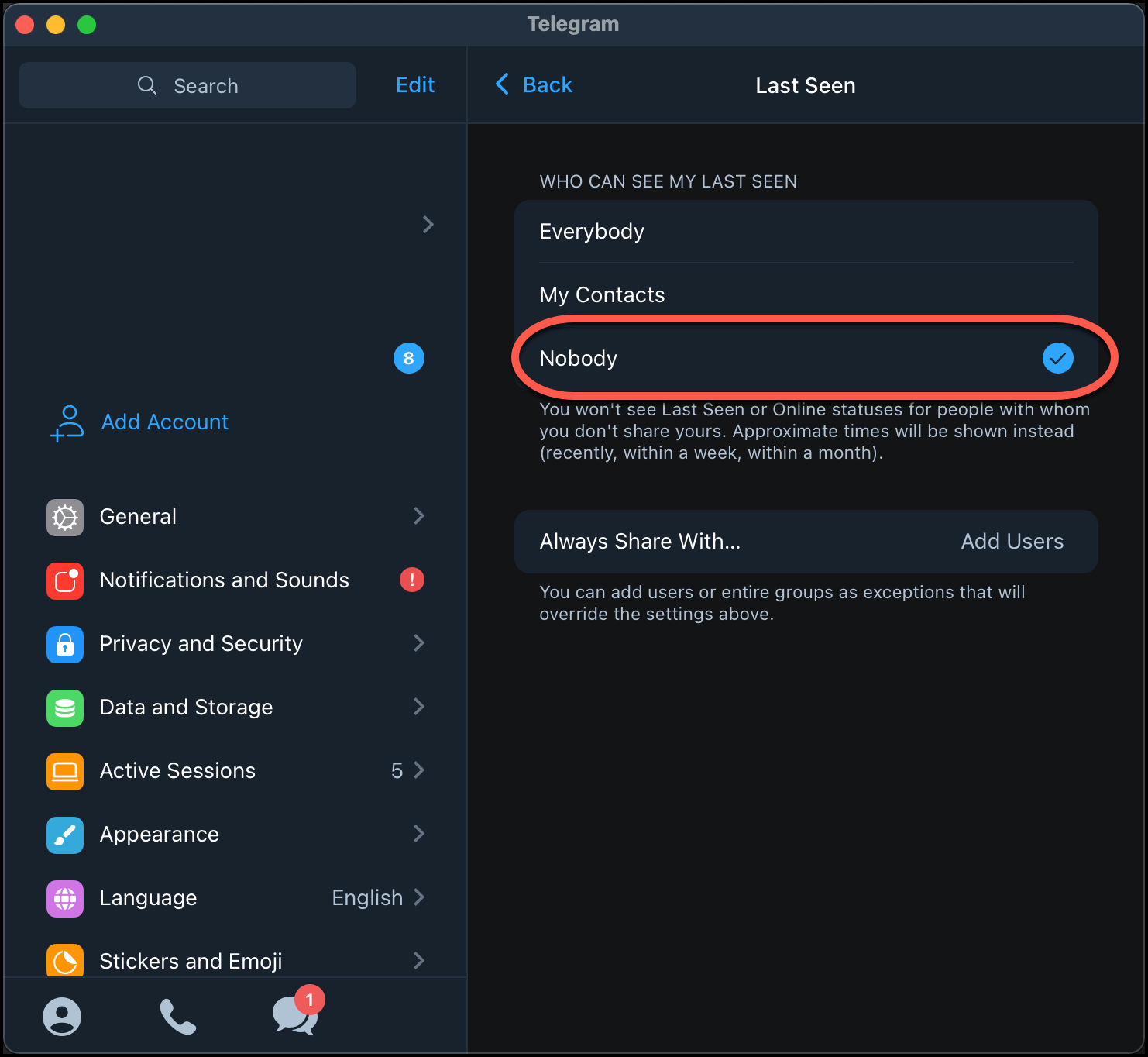This screenshot has width=1148, height=1057.
Task: Select Nobody for last seen visibility
Action: 806,359
